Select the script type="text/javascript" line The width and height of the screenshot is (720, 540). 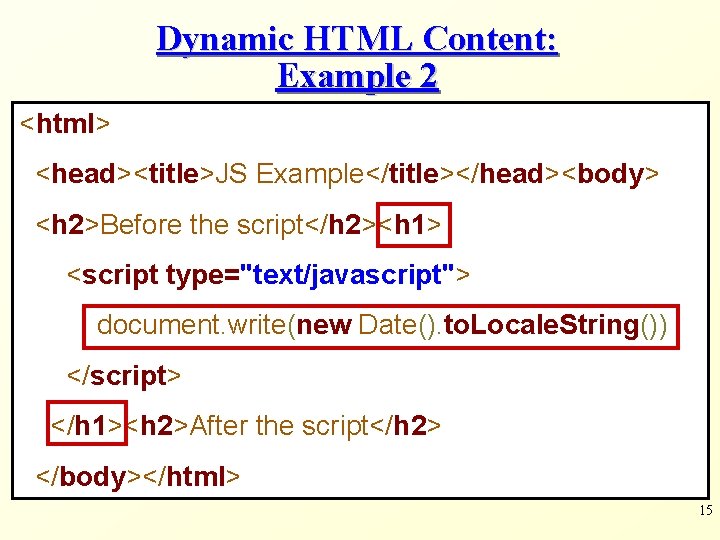(269, 276)
